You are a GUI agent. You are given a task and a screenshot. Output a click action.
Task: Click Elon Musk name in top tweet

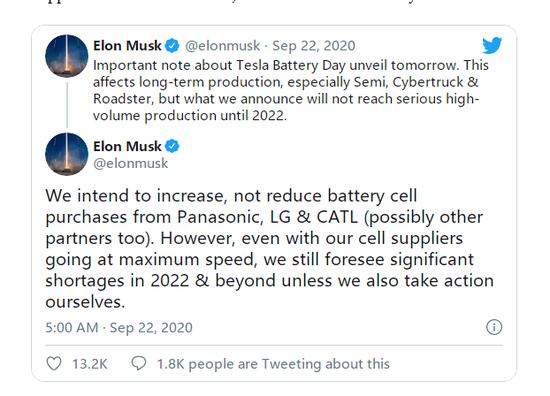pyautogui.click(x=127, y=46)
